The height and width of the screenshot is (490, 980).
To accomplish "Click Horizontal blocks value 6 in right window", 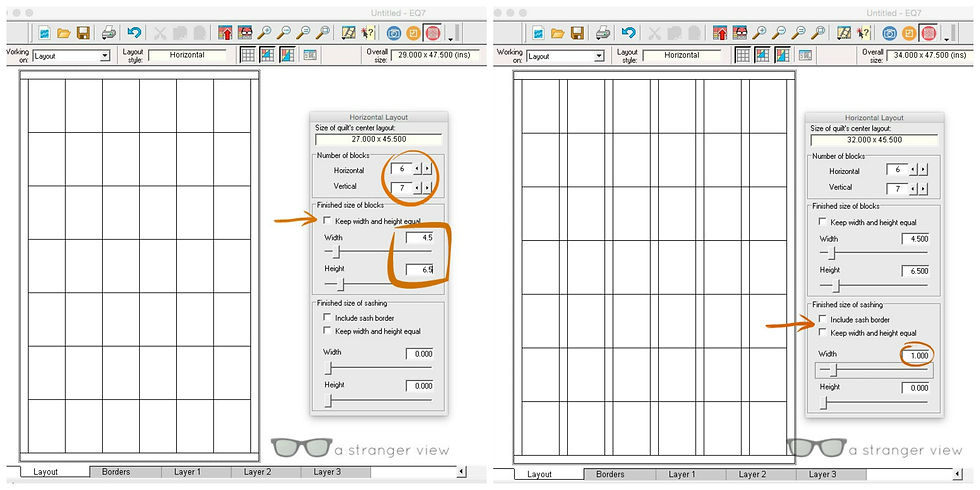I will (x=897, y=170).
